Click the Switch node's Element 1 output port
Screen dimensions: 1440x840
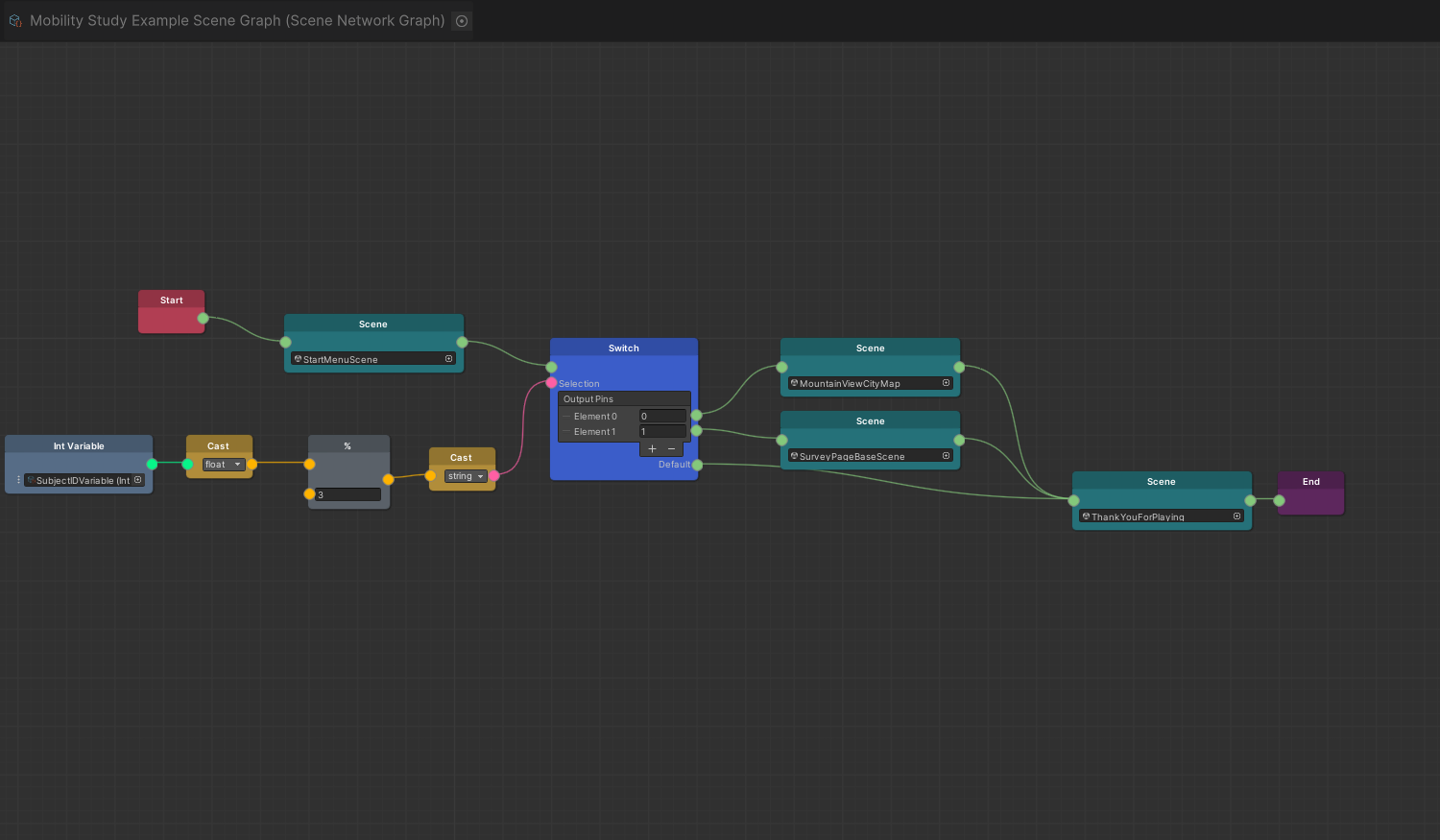click(x=696, y=431)
